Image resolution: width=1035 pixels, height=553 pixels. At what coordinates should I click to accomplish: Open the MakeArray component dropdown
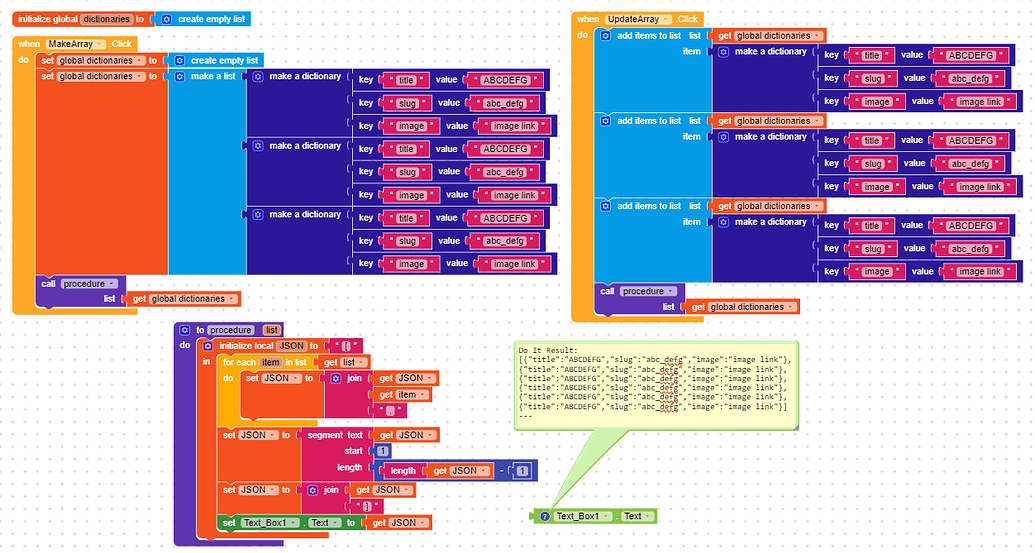pos(73,44)
